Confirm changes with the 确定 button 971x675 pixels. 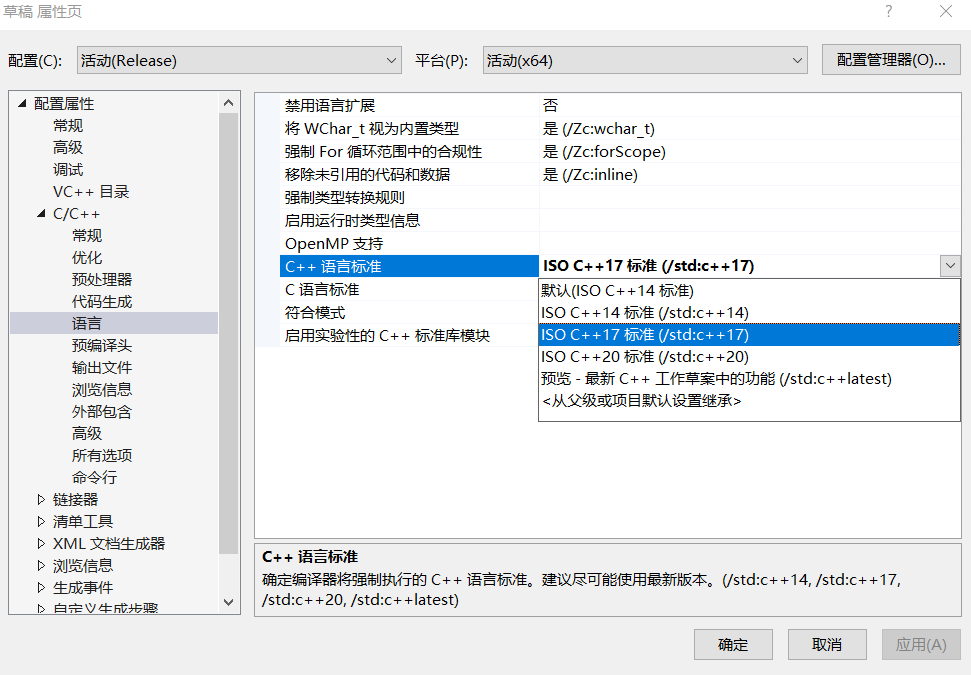coord(733,644)
